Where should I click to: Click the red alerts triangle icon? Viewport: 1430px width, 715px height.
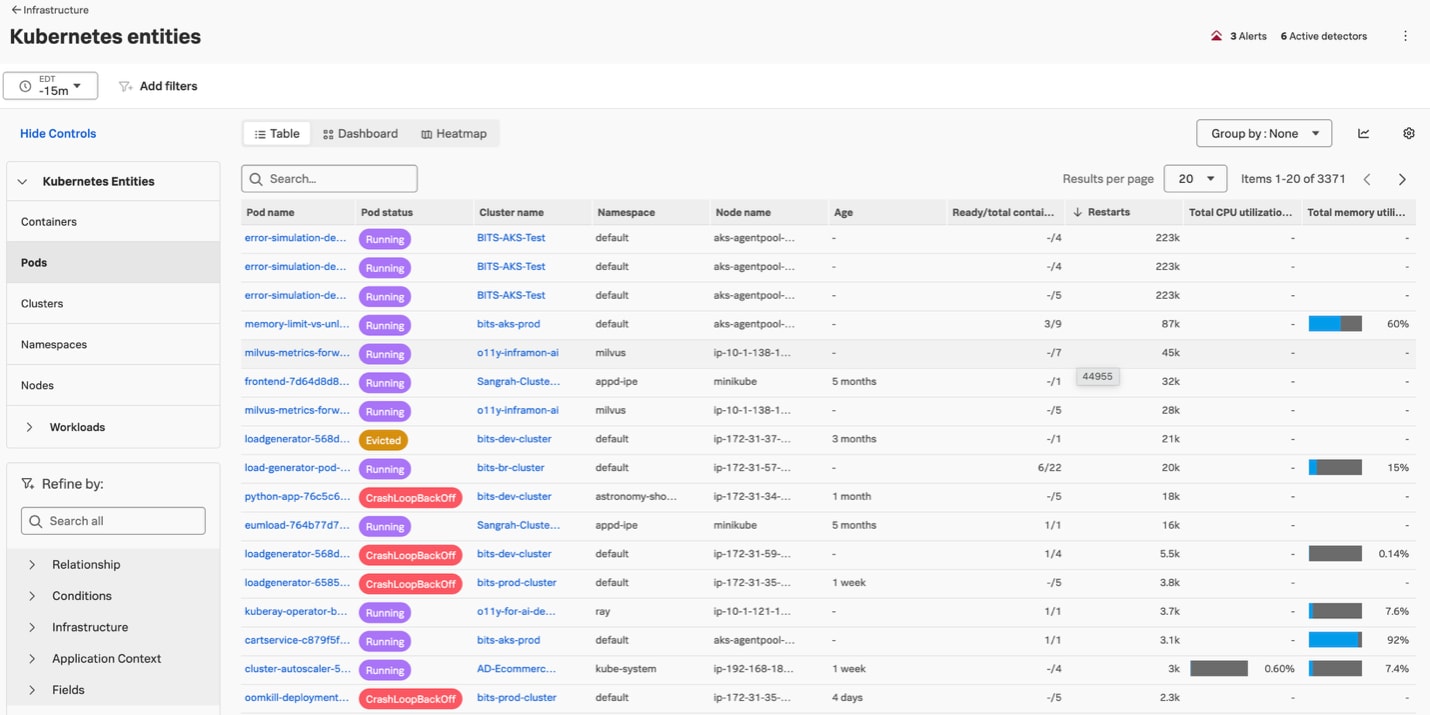pos(1216,36)
